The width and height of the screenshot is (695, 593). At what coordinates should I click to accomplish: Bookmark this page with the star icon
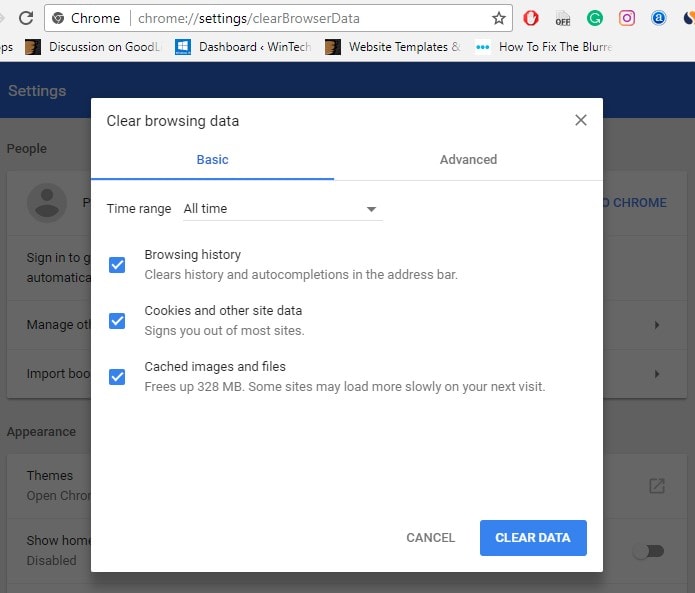(498, 18)
